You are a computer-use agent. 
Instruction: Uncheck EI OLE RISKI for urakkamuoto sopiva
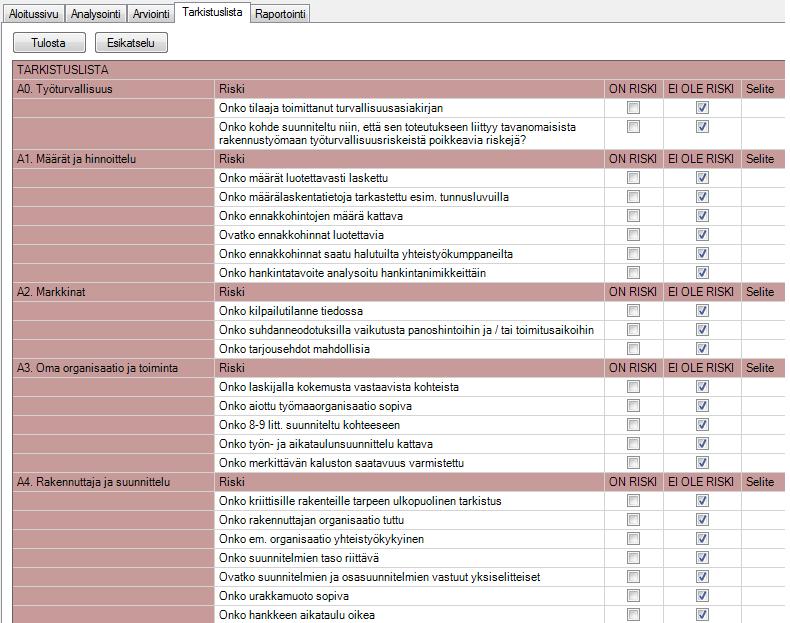[702, 596]
